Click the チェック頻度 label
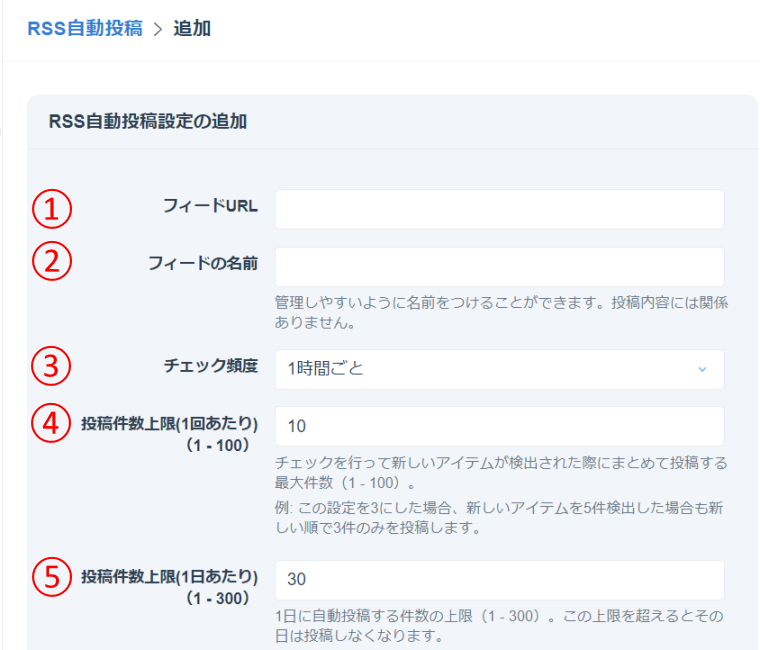The image size is (760, 650). point(210,366)
